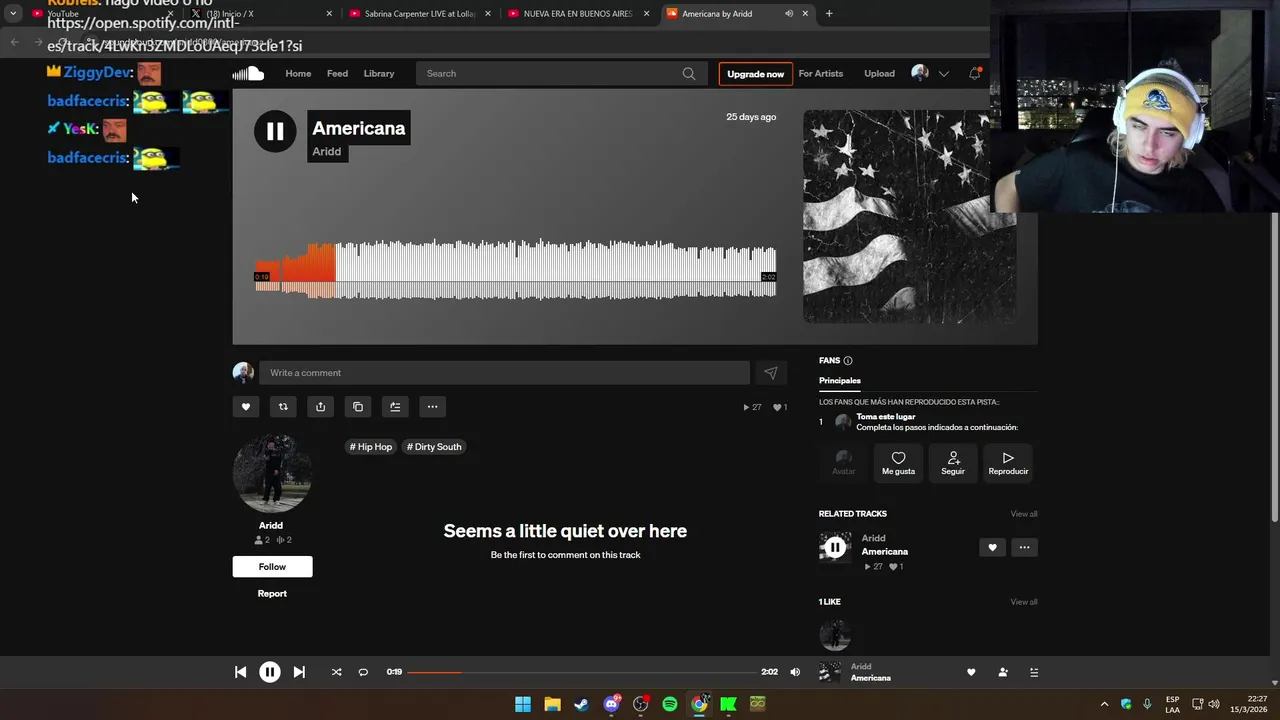Switch to the NUEVA ERA EN BUENOS AIRES tab
Viewport: 1280px width, 720px height.
(578, 14)
